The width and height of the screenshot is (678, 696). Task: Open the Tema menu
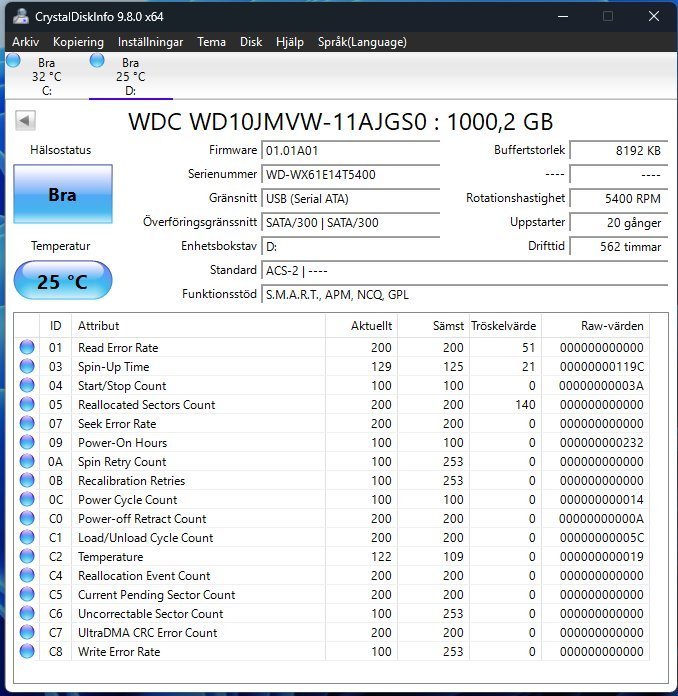click(x=211, y=42)
